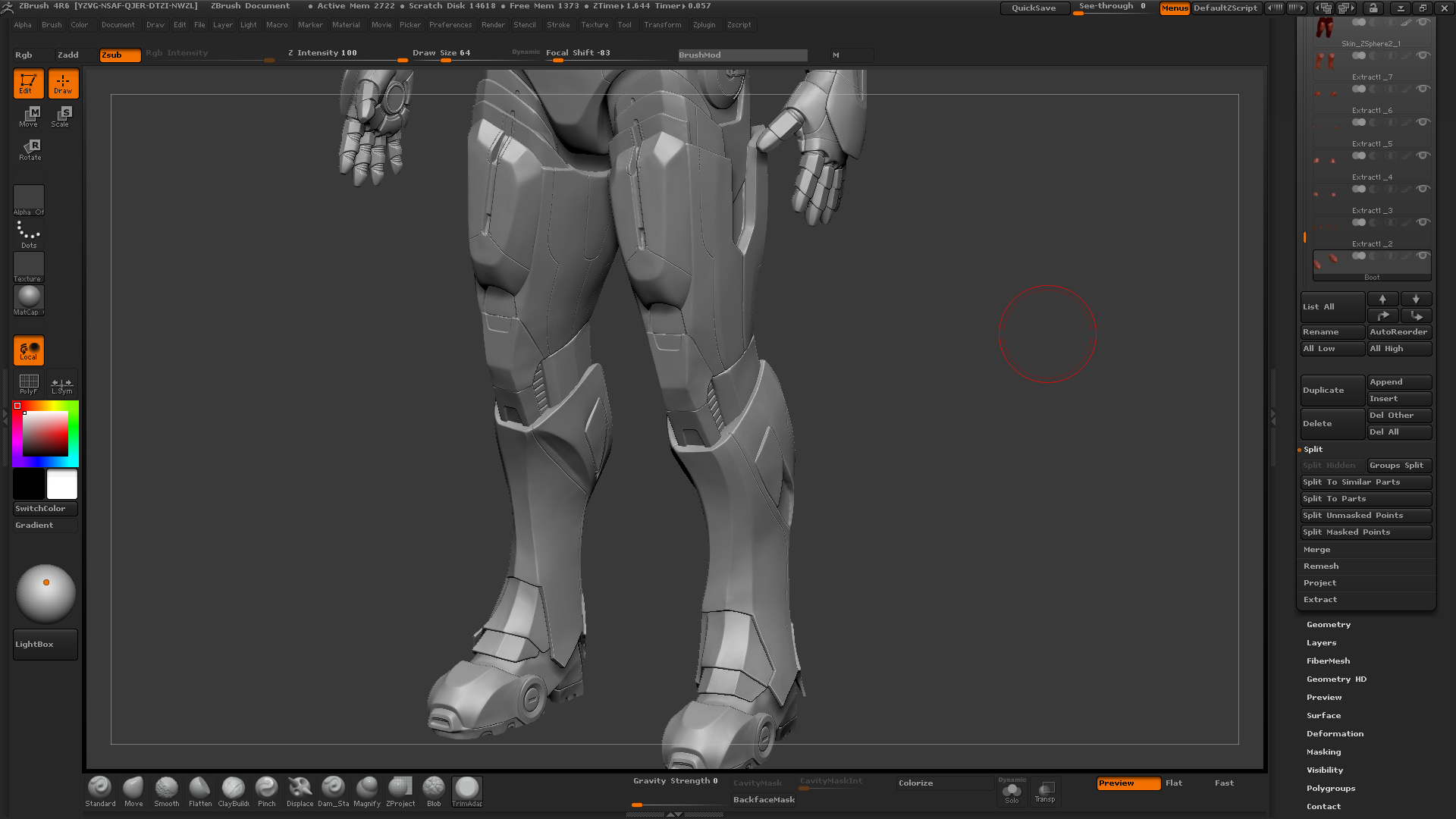Toggle the Zsub mode
1456x819 pixels.
(x=120, y=55)
